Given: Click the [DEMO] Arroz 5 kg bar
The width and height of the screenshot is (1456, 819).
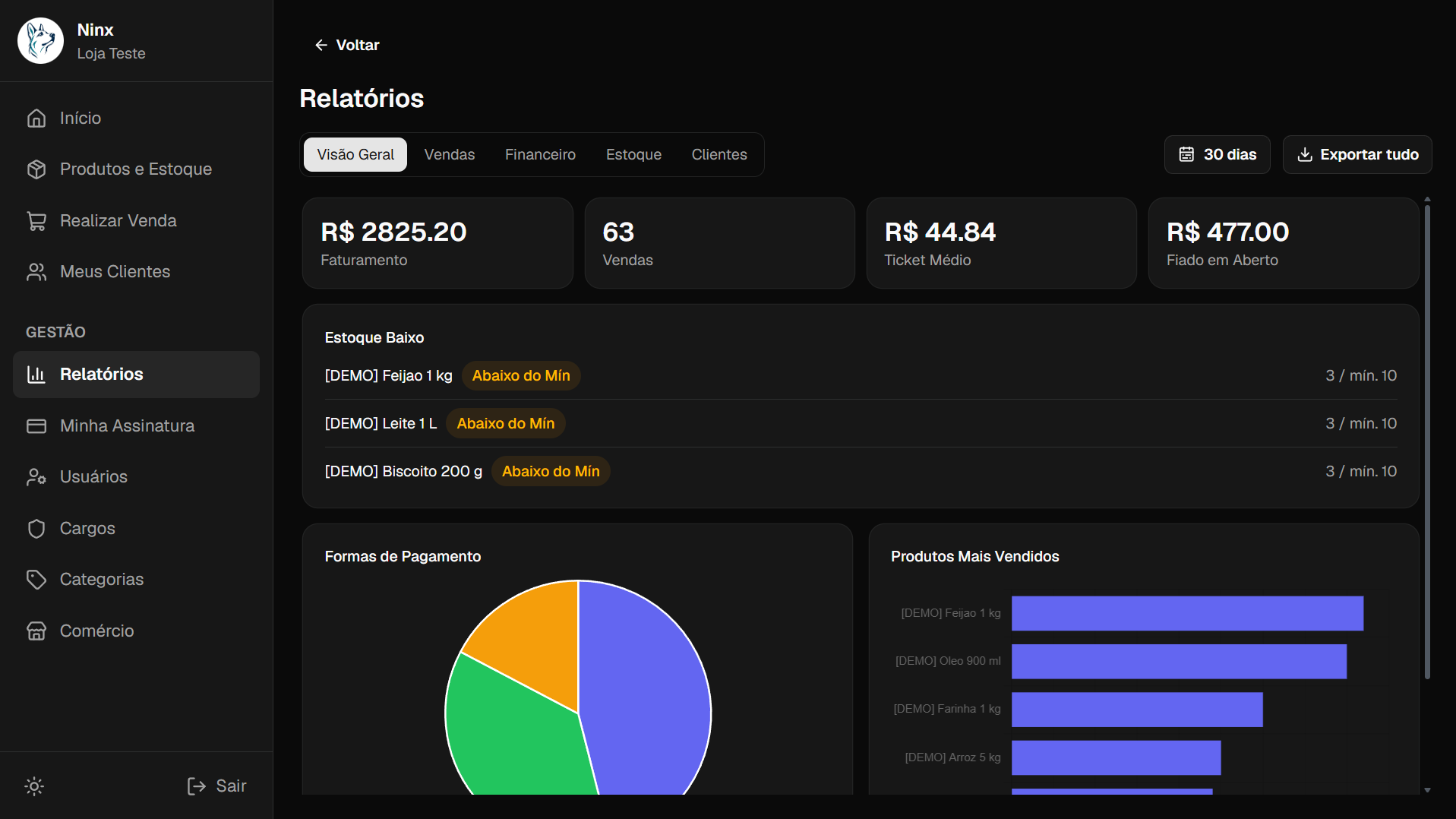Looking at the screenshot, I should (x=1116, y=758).
